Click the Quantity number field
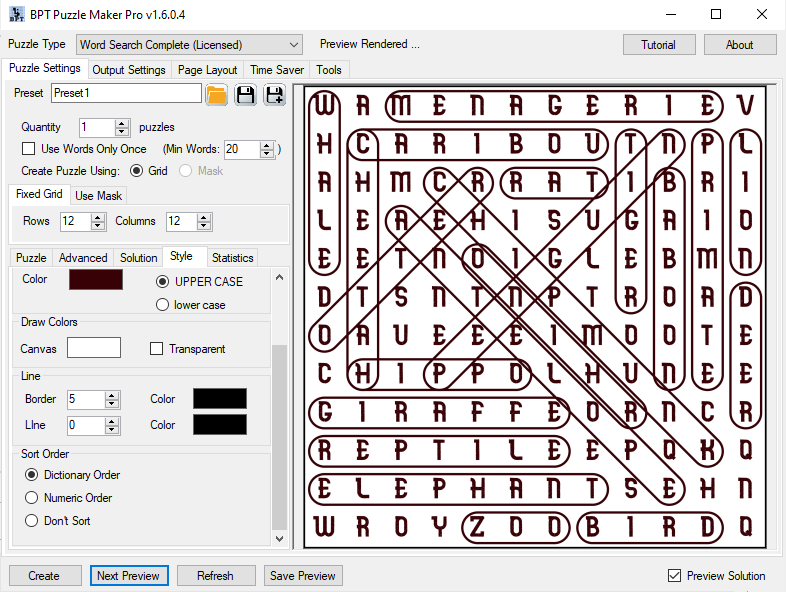Viewport: 786px width, 592px height. click(97, 127)
